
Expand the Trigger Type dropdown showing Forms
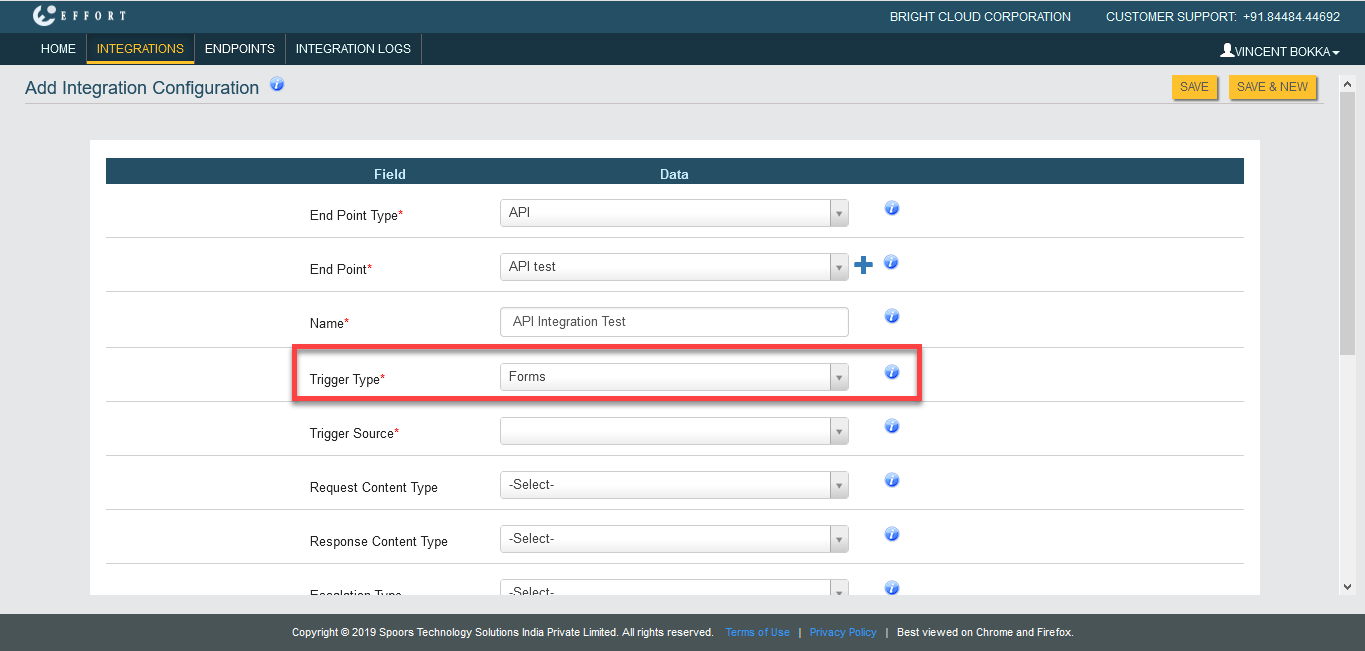click(x=673, y=377)
